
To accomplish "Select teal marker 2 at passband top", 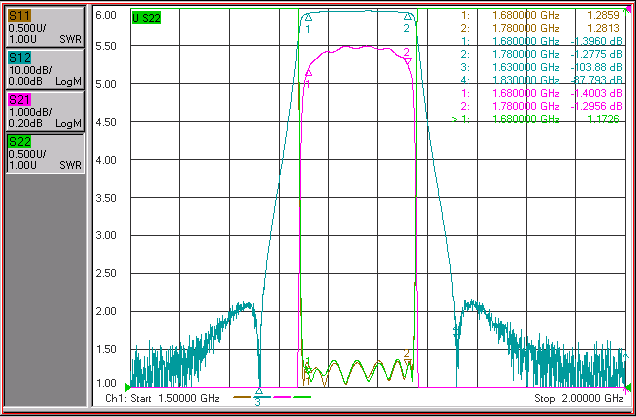I will pyautogui.click(x=407, y=17).
